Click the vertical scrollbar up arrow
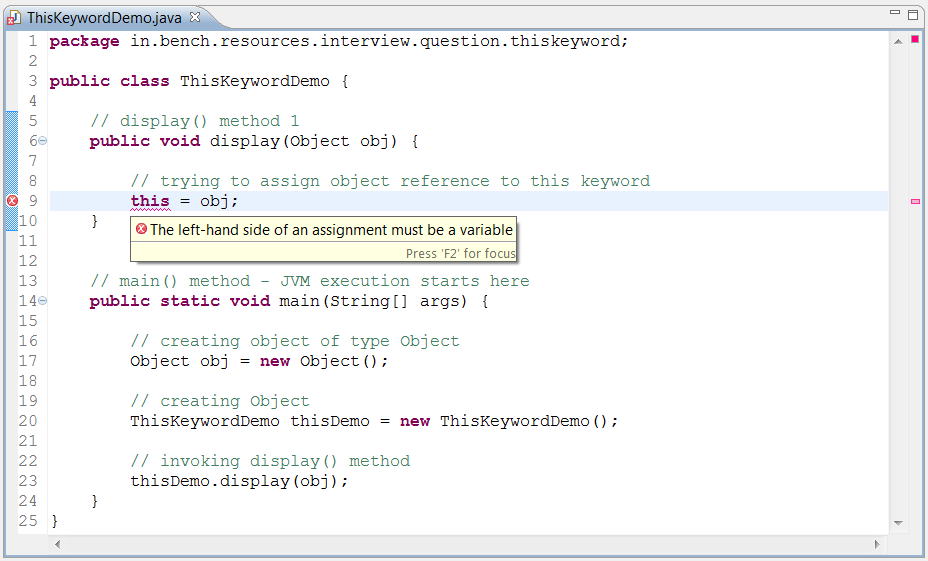 (x=898, y=41)
